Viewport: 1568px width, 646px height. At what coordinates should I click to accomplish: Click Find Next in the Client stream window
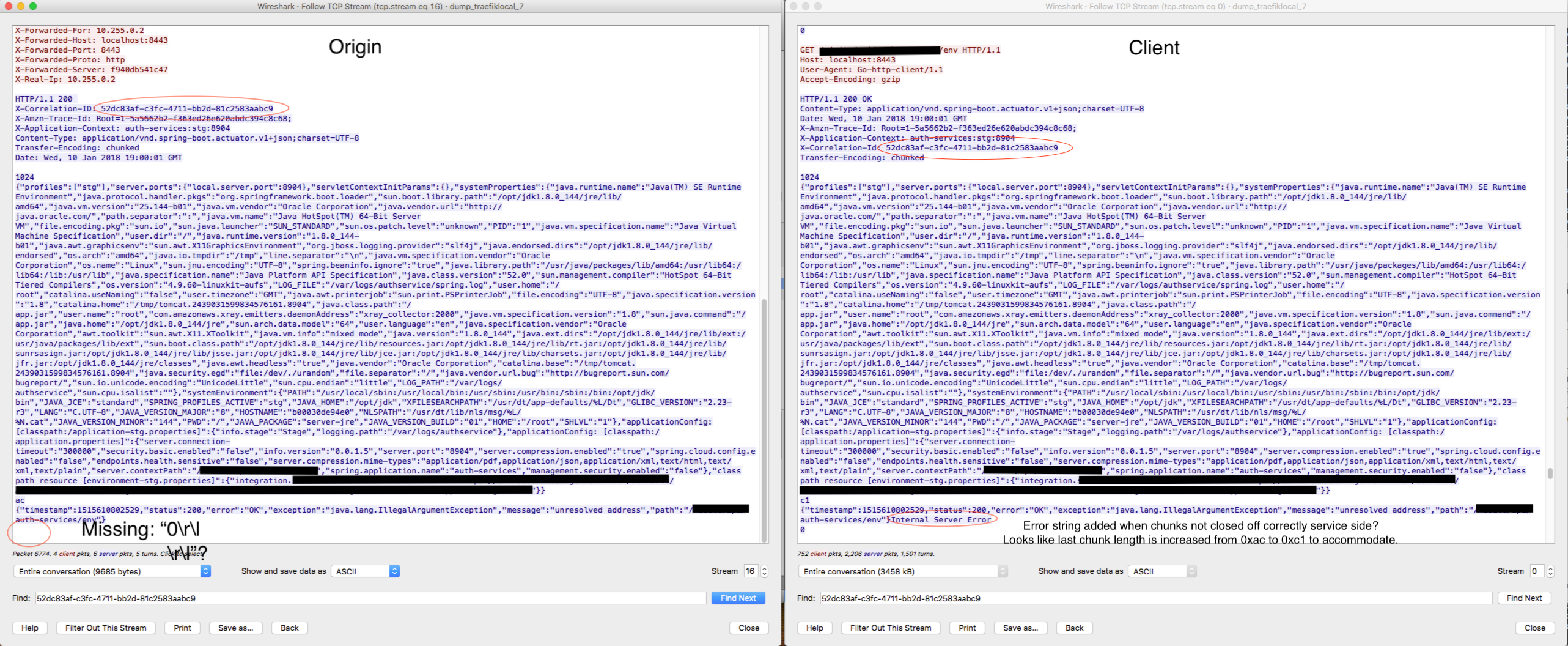pos(1525,598)
